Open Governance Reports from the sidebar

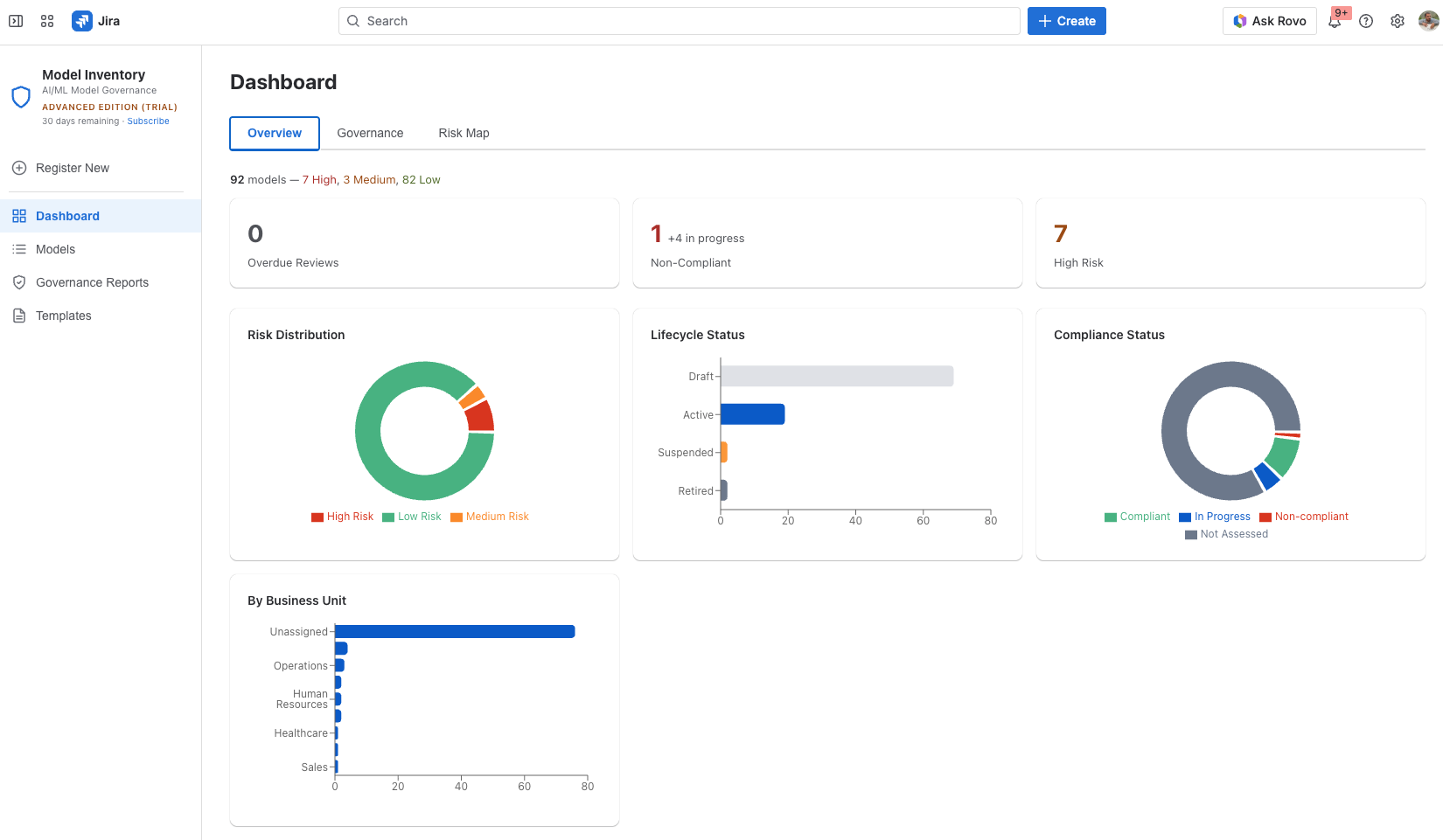[92, 282]
